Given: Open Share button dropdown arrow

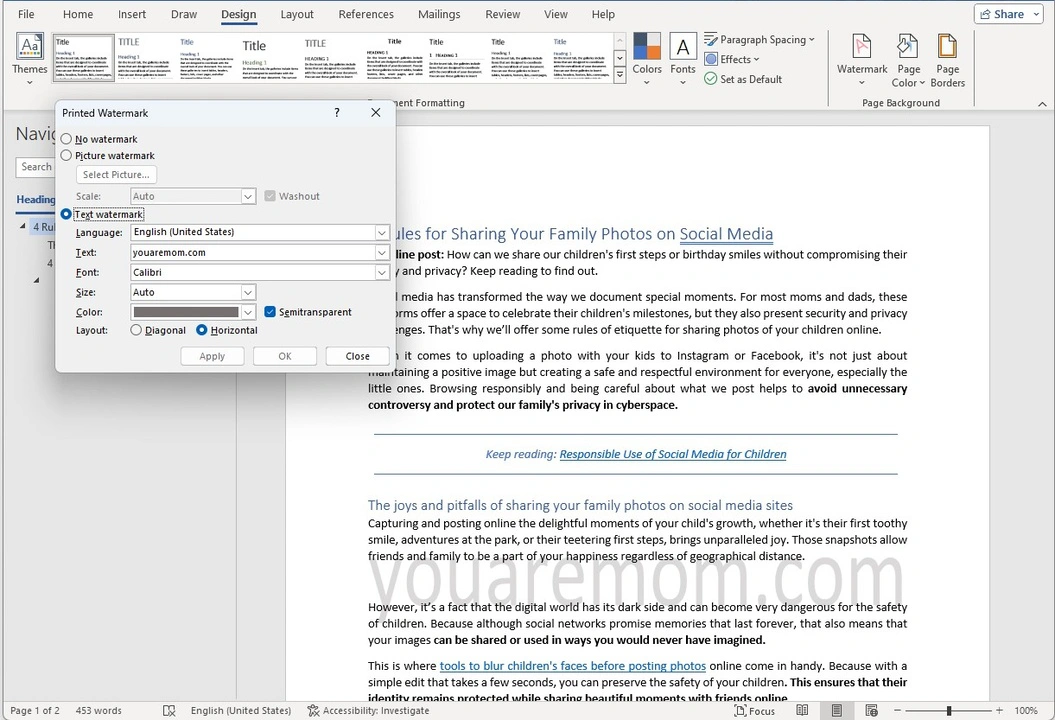Looking at the screenshot, I should point(1036,14).
